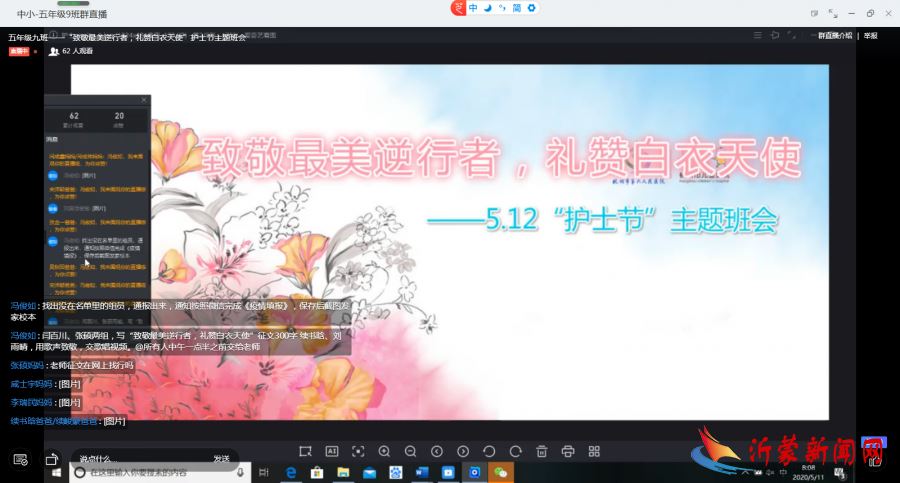Screen dimensions: 900x483
Task: Go to the previous image arrow
Action: coord(437,451)
